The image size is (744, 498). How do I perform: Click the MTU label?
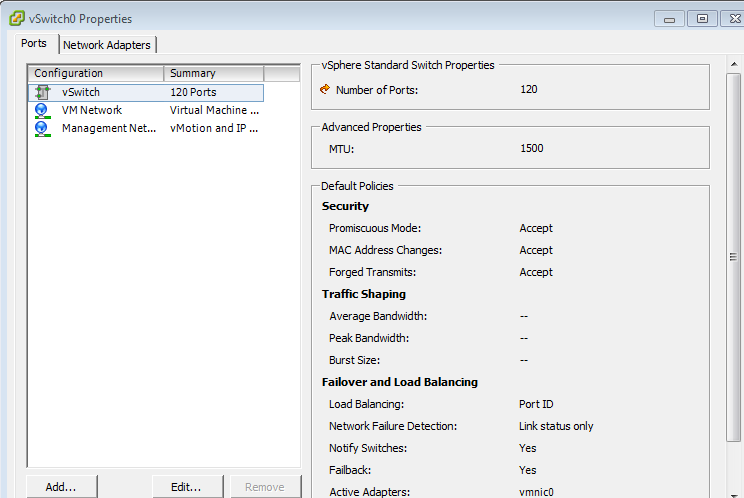point(342,149)
